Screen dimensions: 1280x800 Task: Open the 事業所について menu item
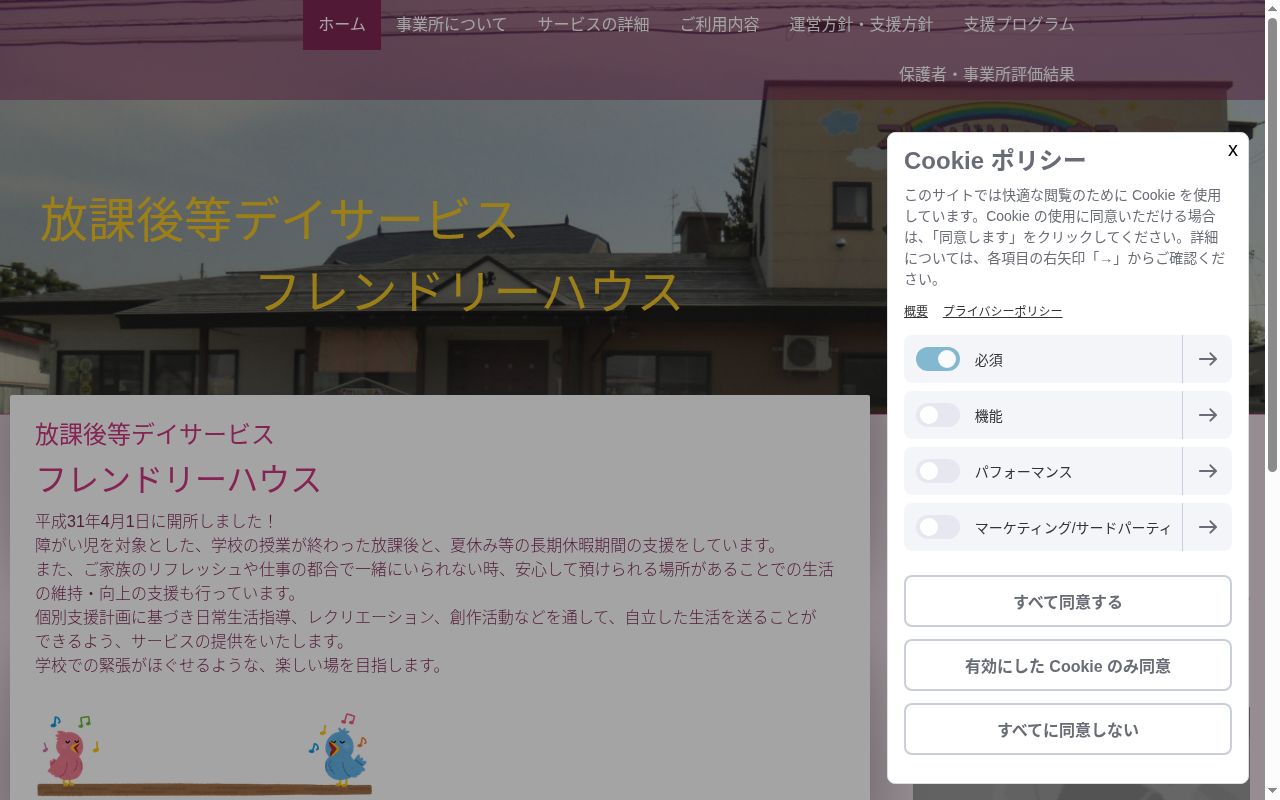pos(451,24)
